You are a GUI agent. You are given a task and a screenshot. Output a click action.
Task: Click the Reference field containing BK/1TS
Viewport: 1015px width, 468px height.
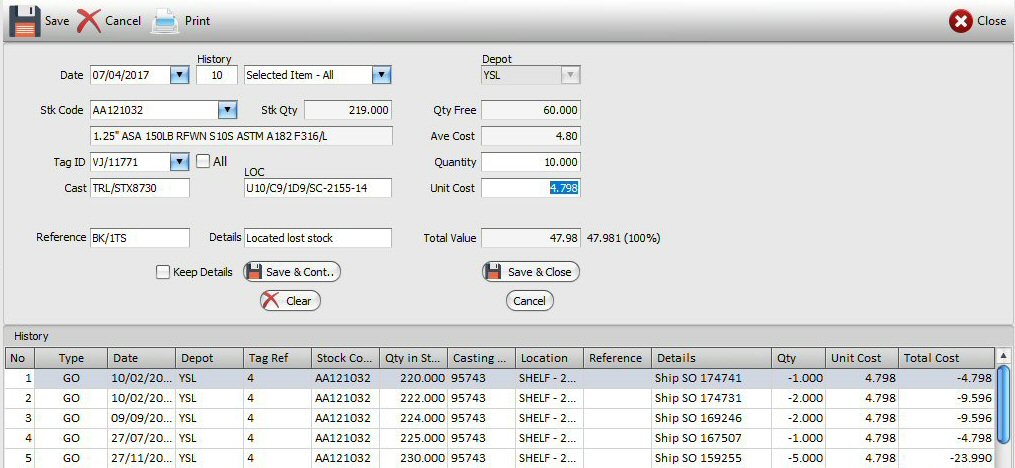point(139,238)
